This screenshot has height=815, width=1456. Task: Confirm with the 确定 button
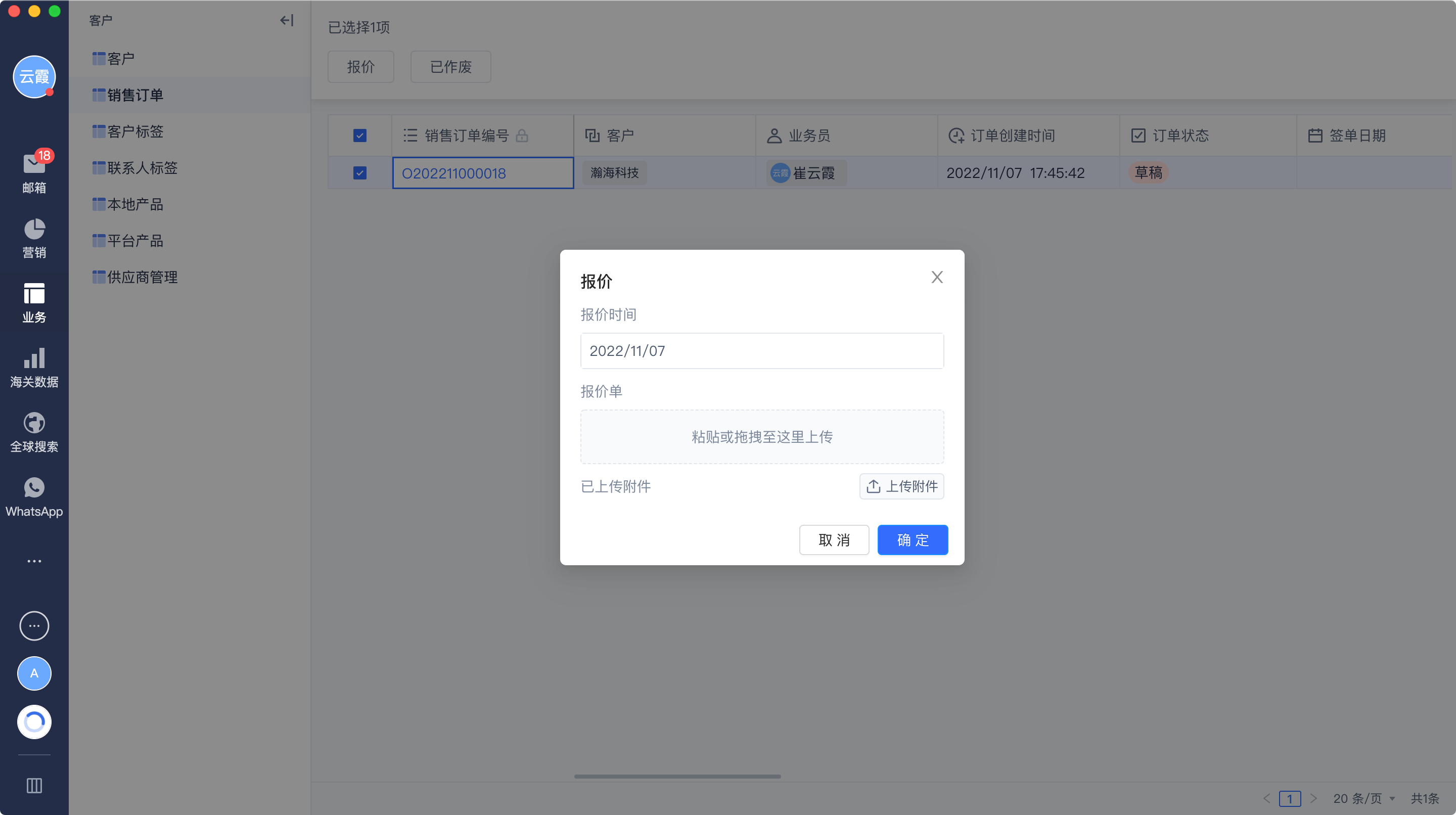coord(912,540)
